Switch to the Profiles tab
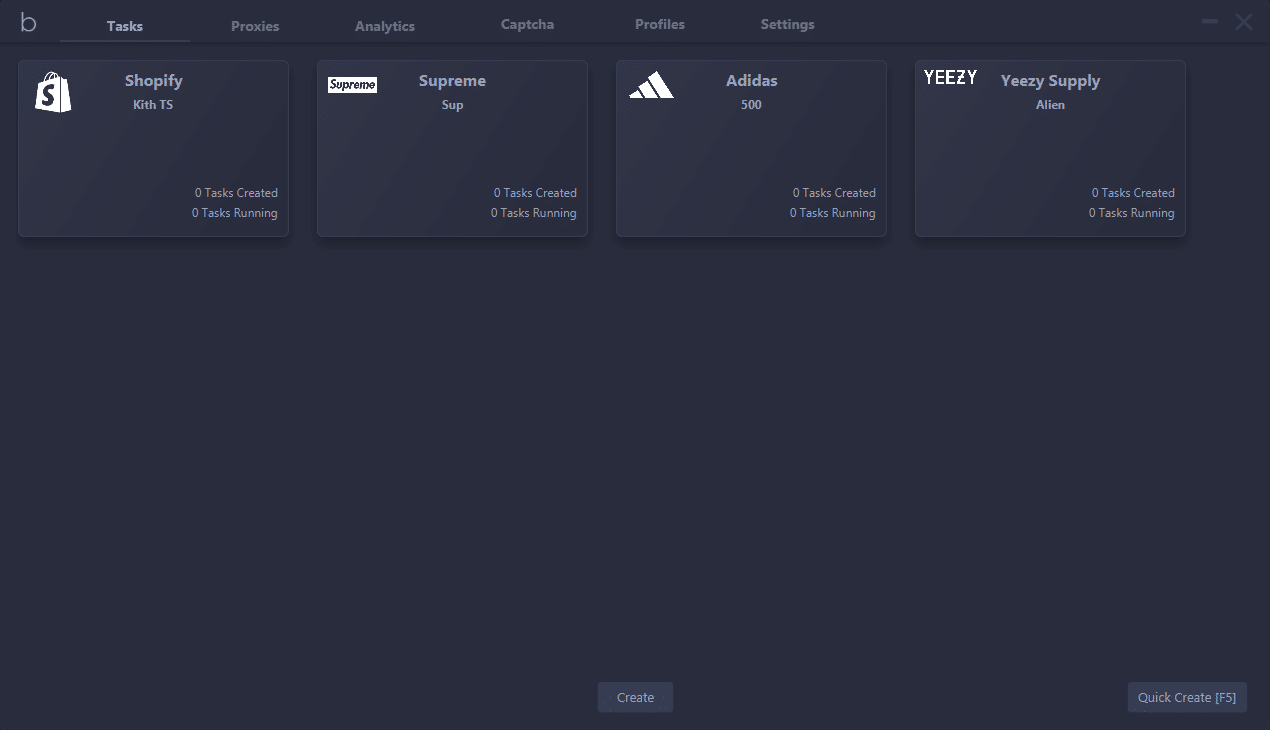Viewport: 1270px width, 730px height. 660,24
